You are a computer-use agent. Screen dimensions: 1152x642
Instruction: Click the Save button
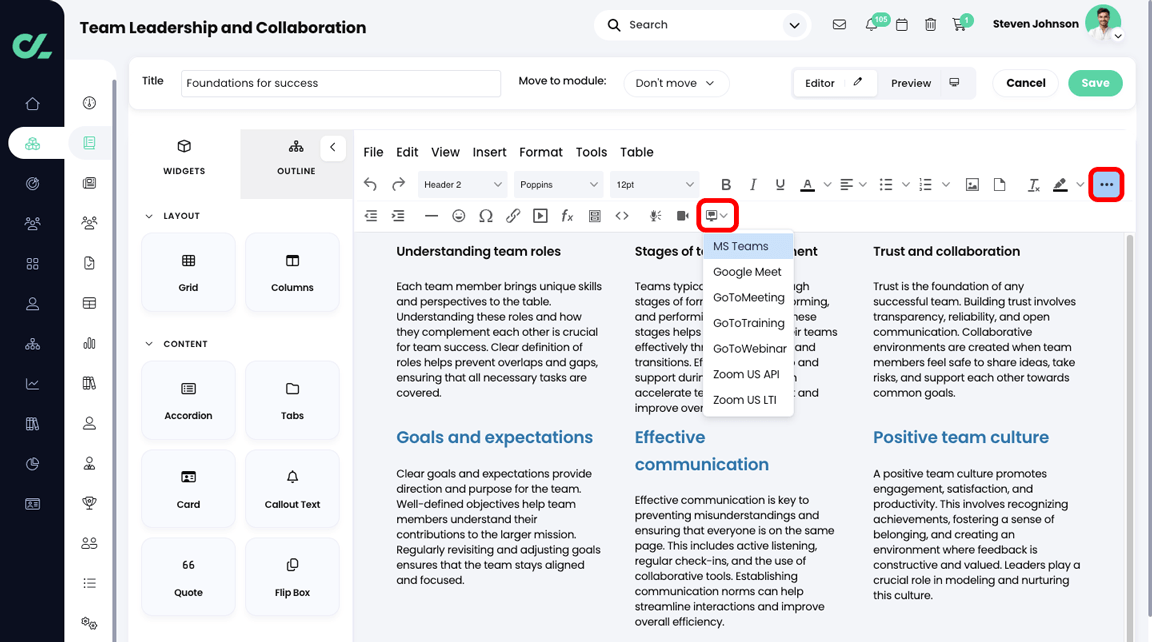[1095, 83]
